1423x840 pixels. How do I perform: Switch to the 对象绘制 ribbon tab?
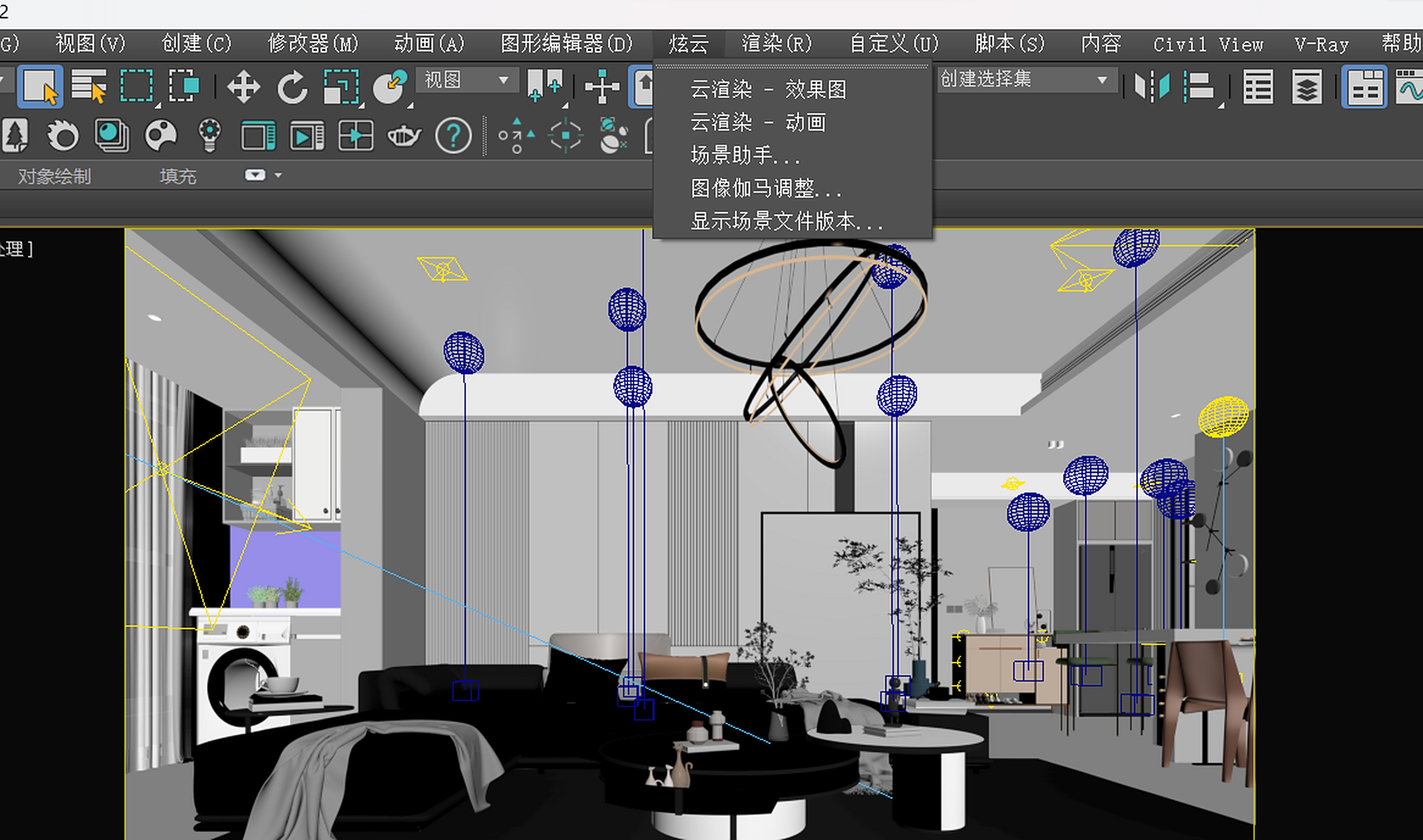point(54,176)
